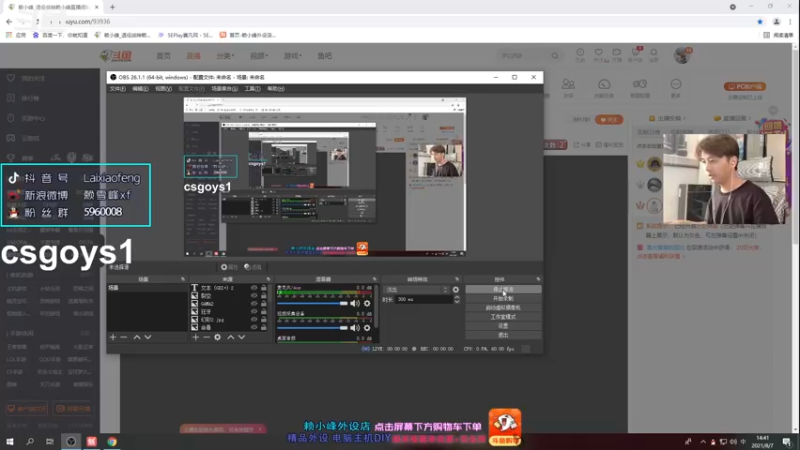Open the history clock icon in Douyu header

580,53
